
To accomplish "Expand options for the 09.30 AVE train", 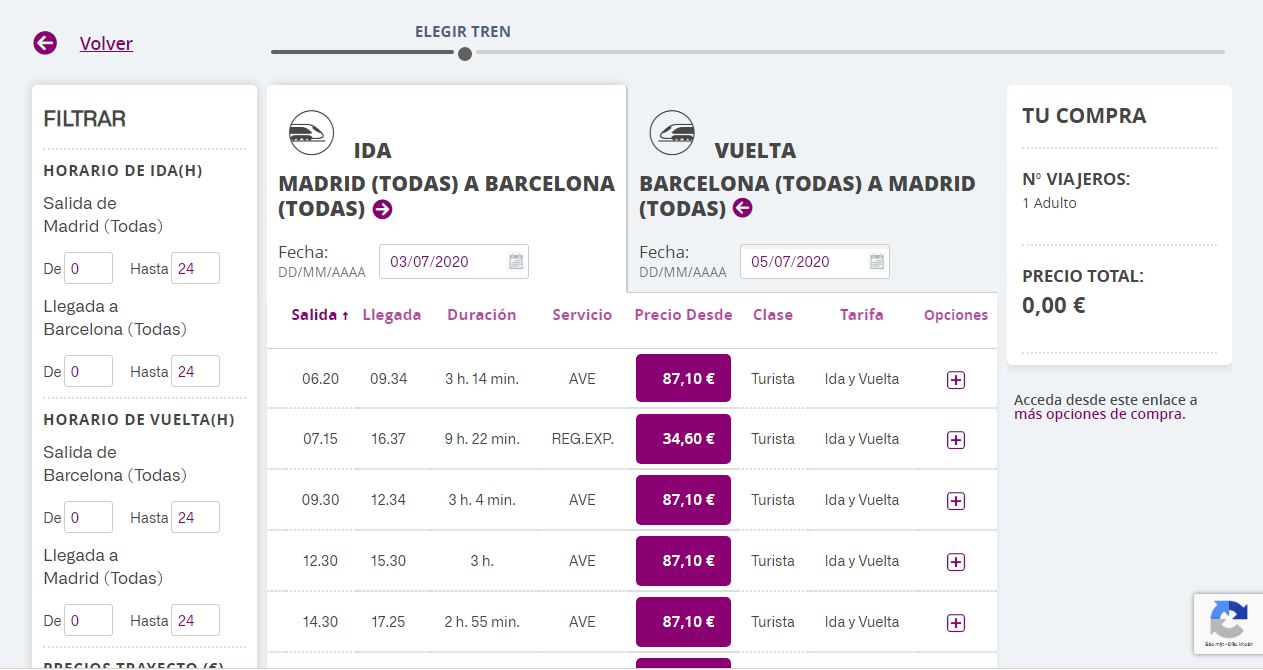I will pyautogui.click(x=955, y=501).
